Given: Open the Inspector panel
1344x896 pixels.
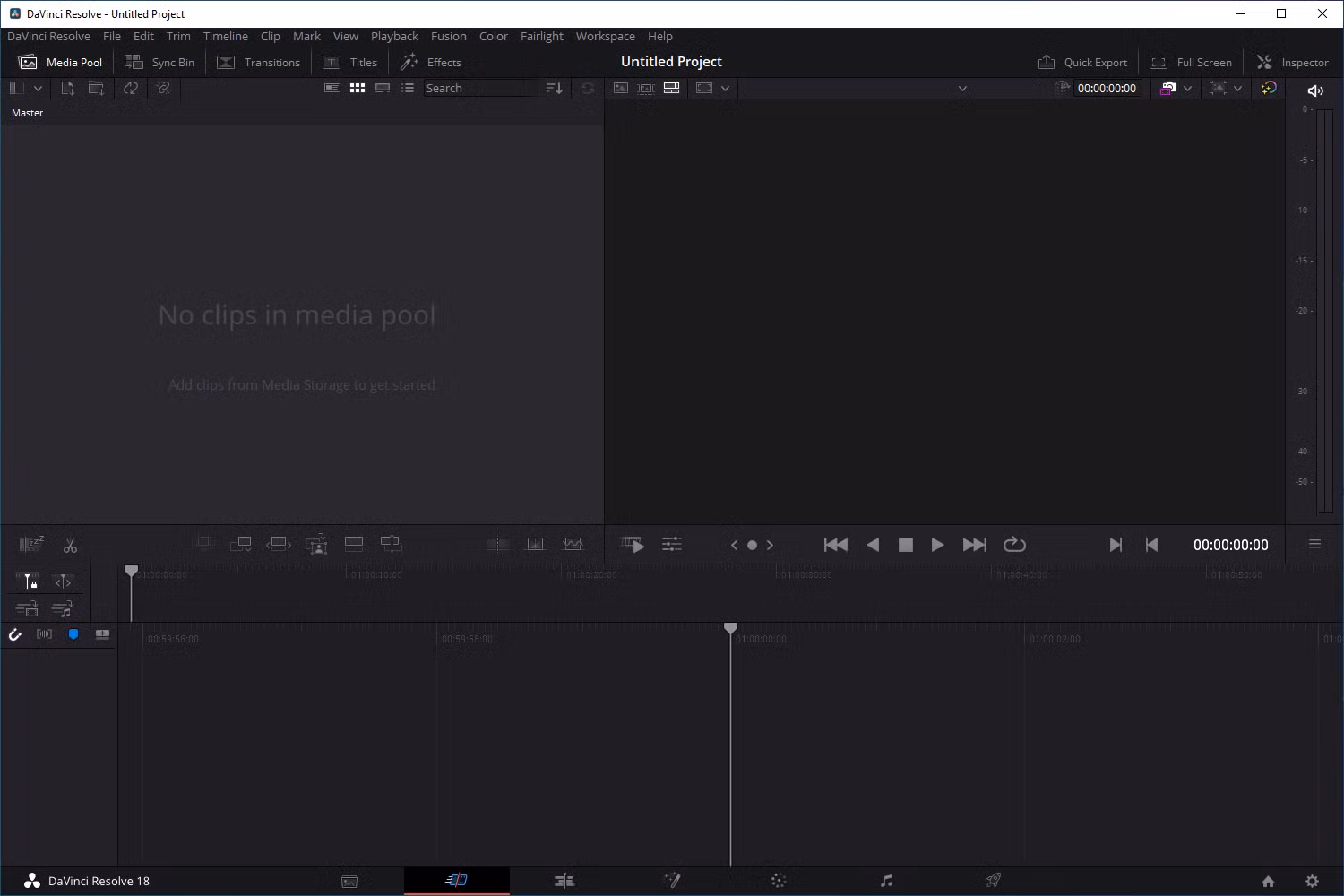Looking at the screenshot, I should tap(1292, 62).
